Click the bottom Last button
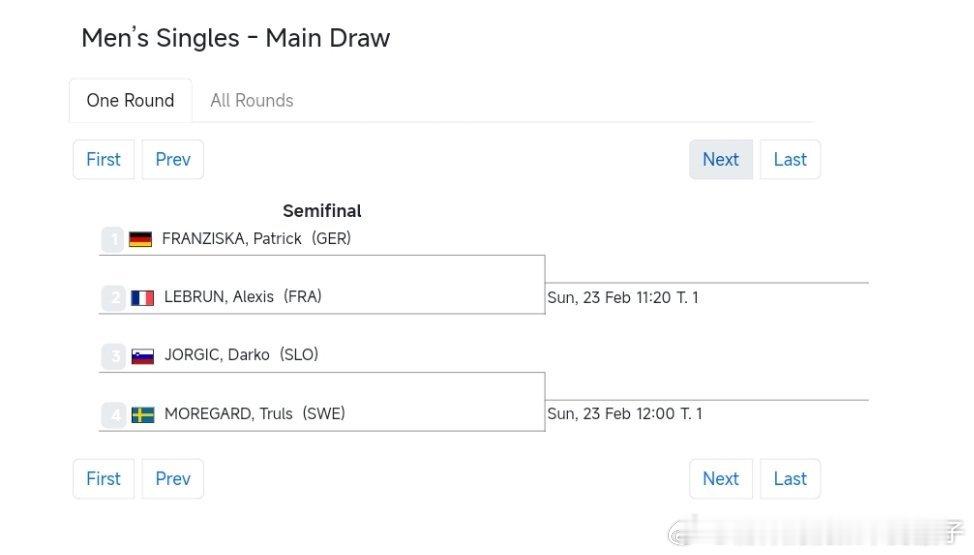 [x=790, y=479]
